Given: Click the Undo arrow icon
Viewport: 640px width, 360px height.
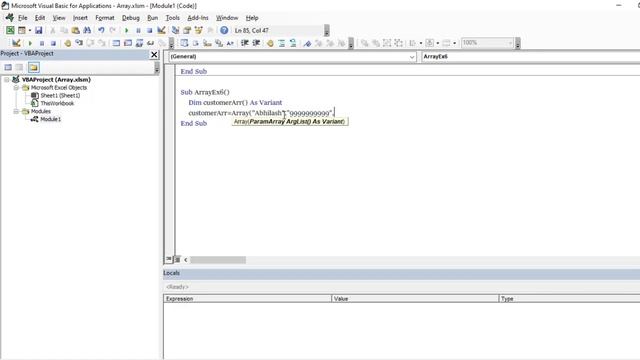Looking at the screenshot, I should [101, 30].
